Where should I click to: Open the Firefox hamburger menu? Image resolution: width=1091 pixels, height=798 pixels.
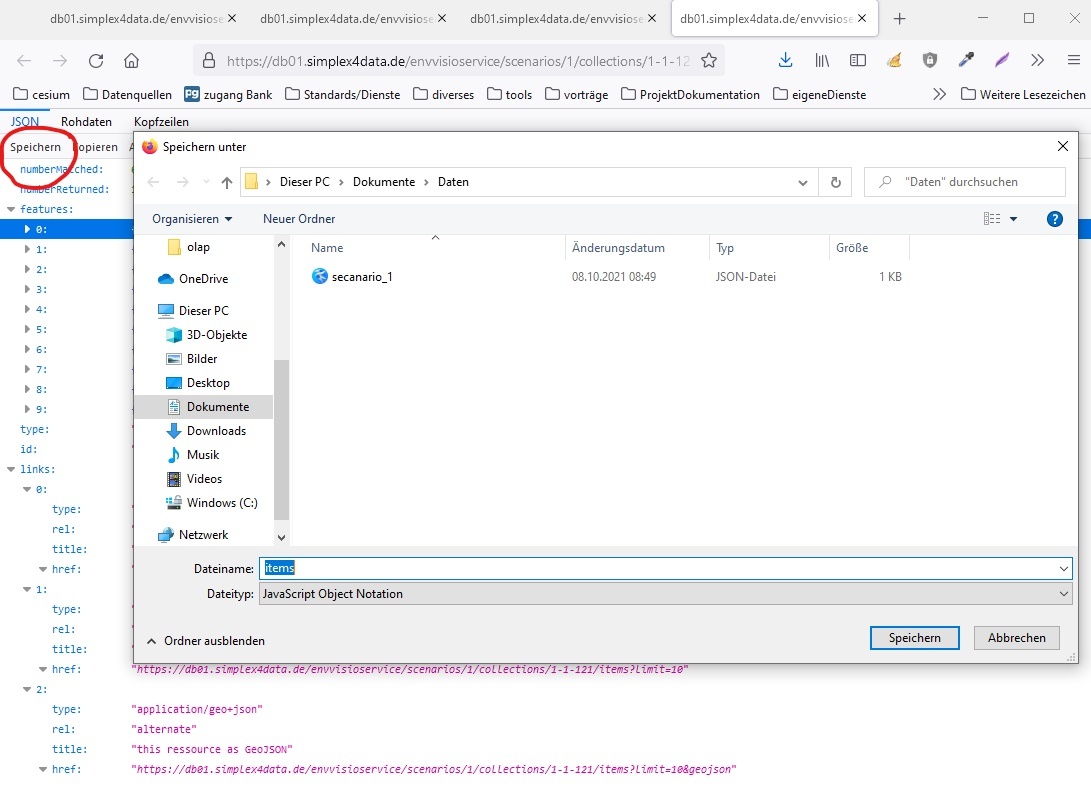click(x=1075, y=60)
